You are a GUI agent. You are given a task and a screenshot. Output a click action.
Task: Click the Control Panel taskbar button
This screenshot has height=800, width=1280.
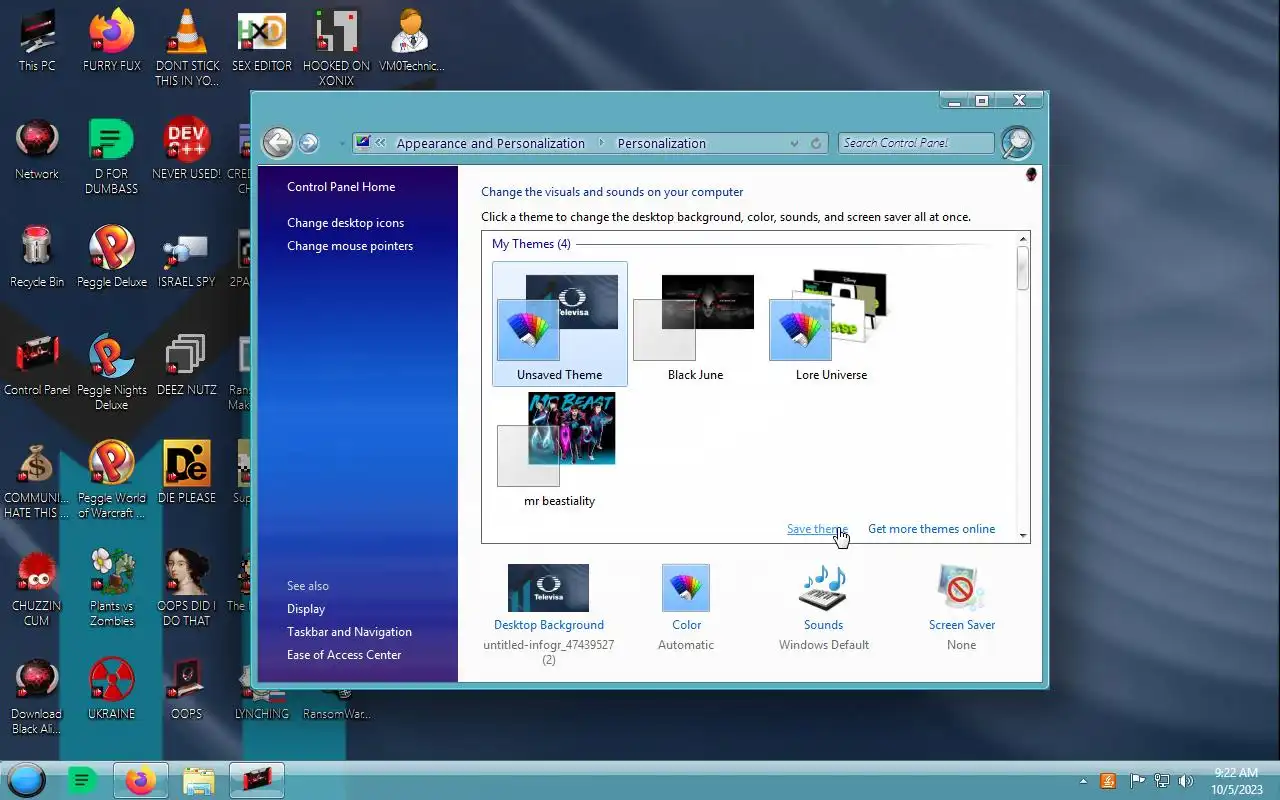click(257, 780)
